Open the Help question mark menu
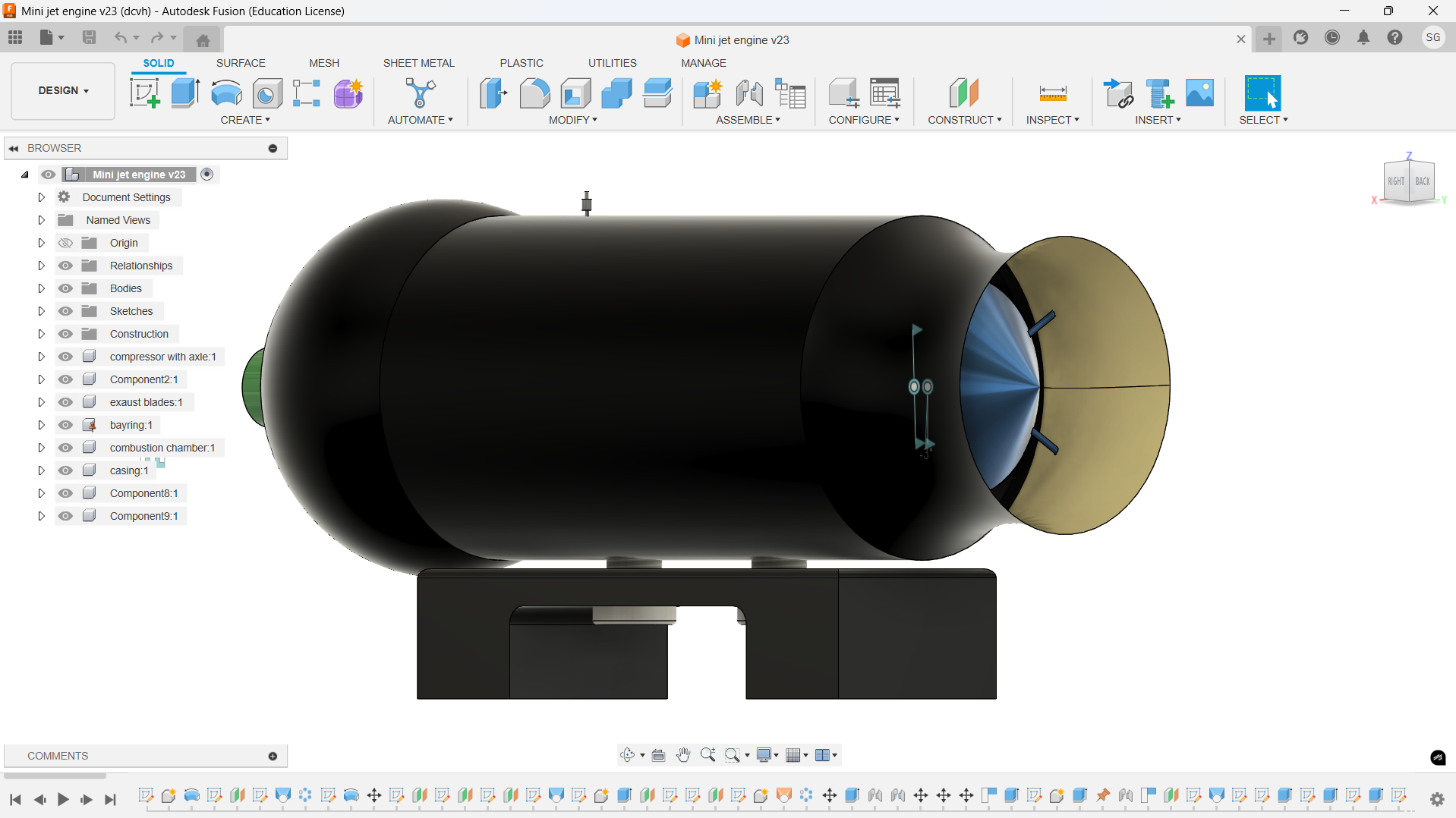1456x818 pixels. click(1395, 38)
